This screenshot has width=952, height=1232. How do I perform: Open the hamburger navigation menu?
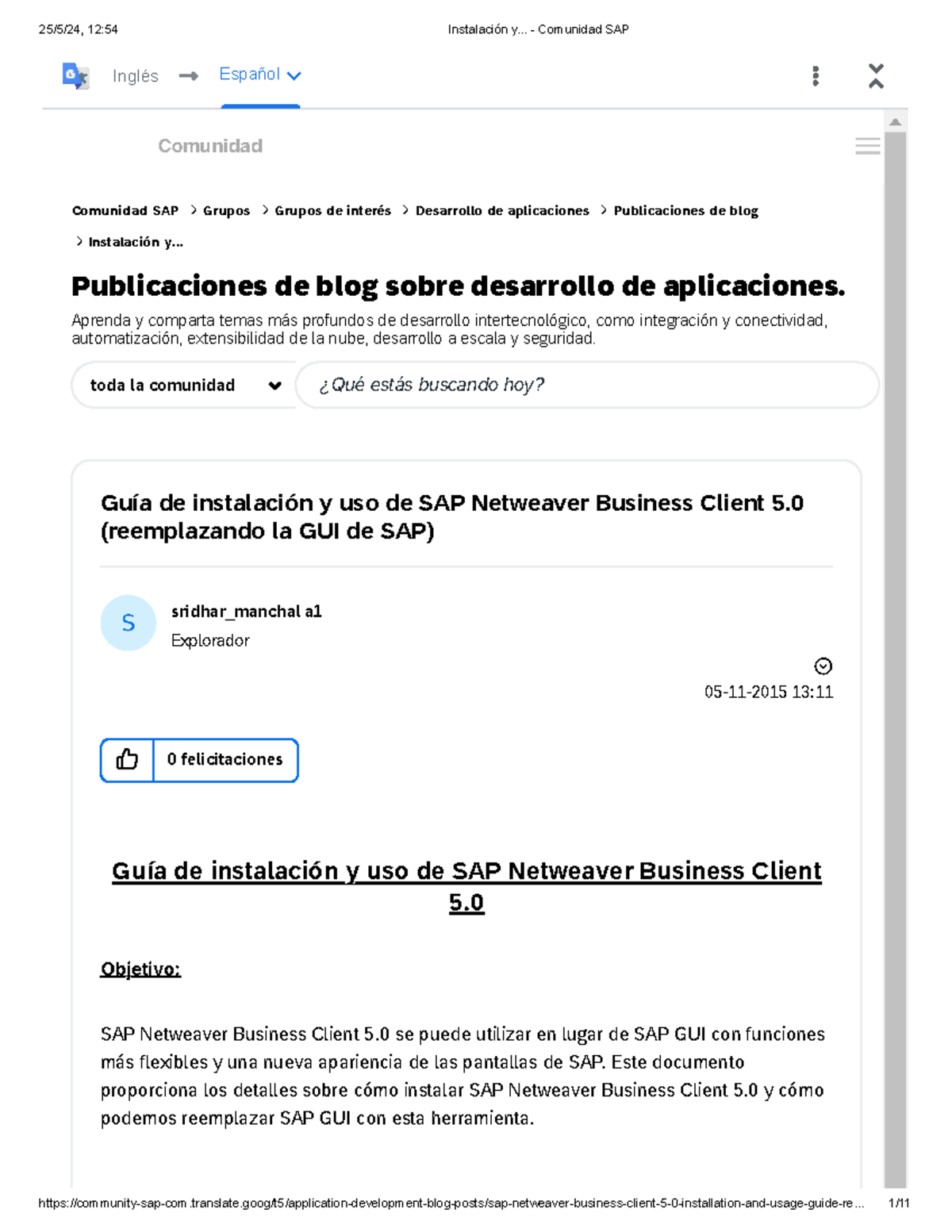tap(868, 147)
